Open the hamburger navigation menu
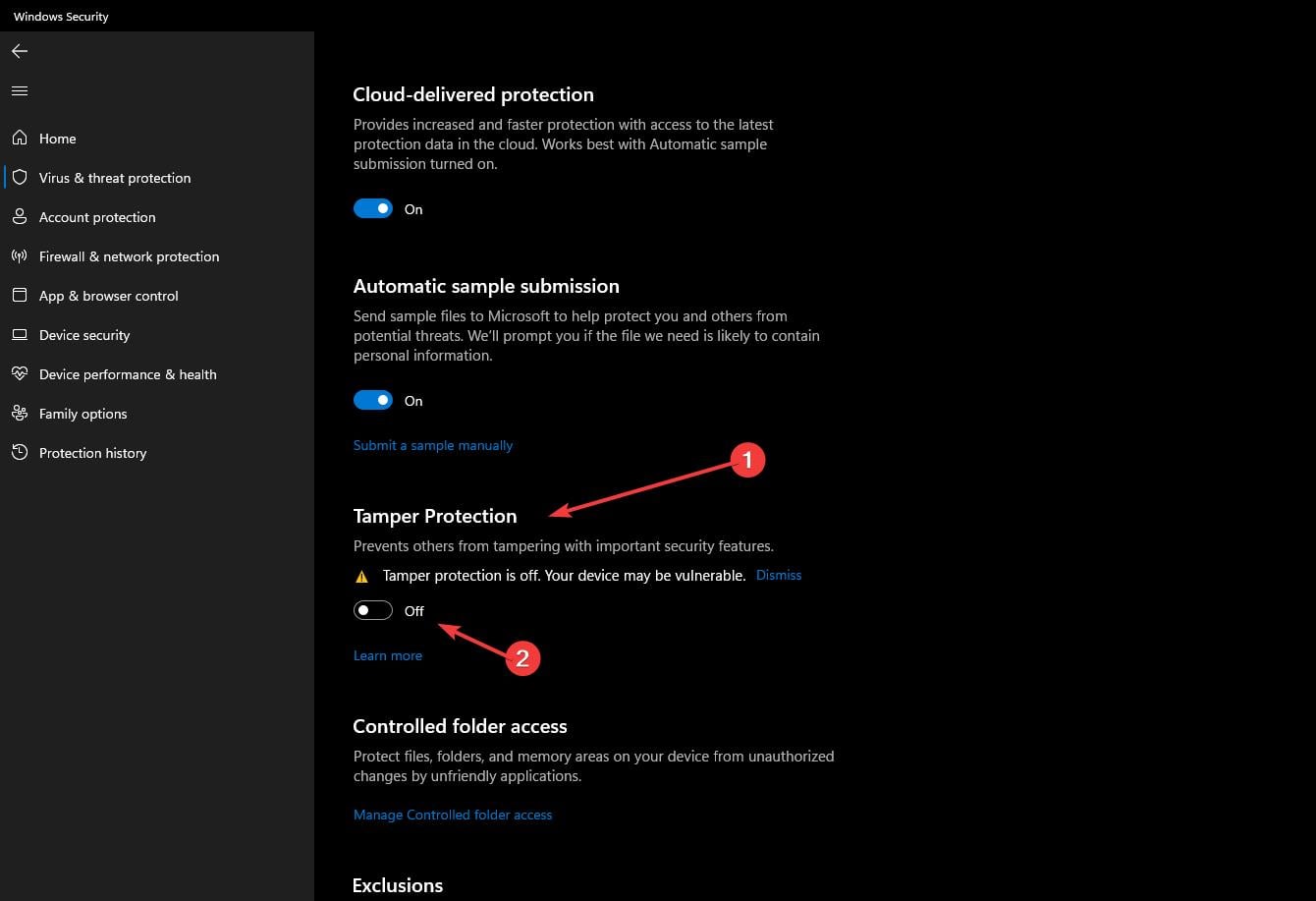Image resolution: width=1316 pixels, height=901 pixels. coord(20,91)
